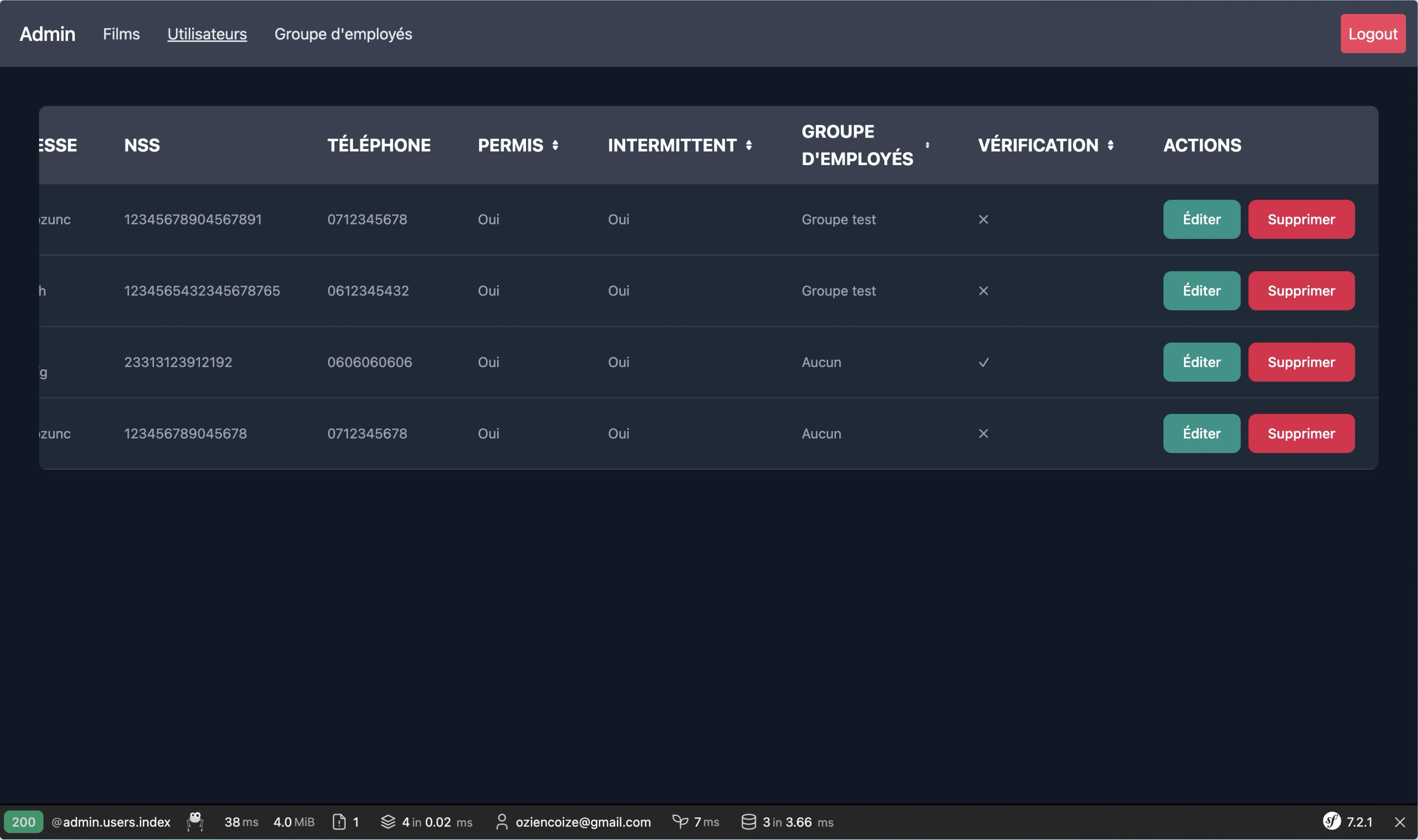Open the Utilisateurs section

coord(207,34)
